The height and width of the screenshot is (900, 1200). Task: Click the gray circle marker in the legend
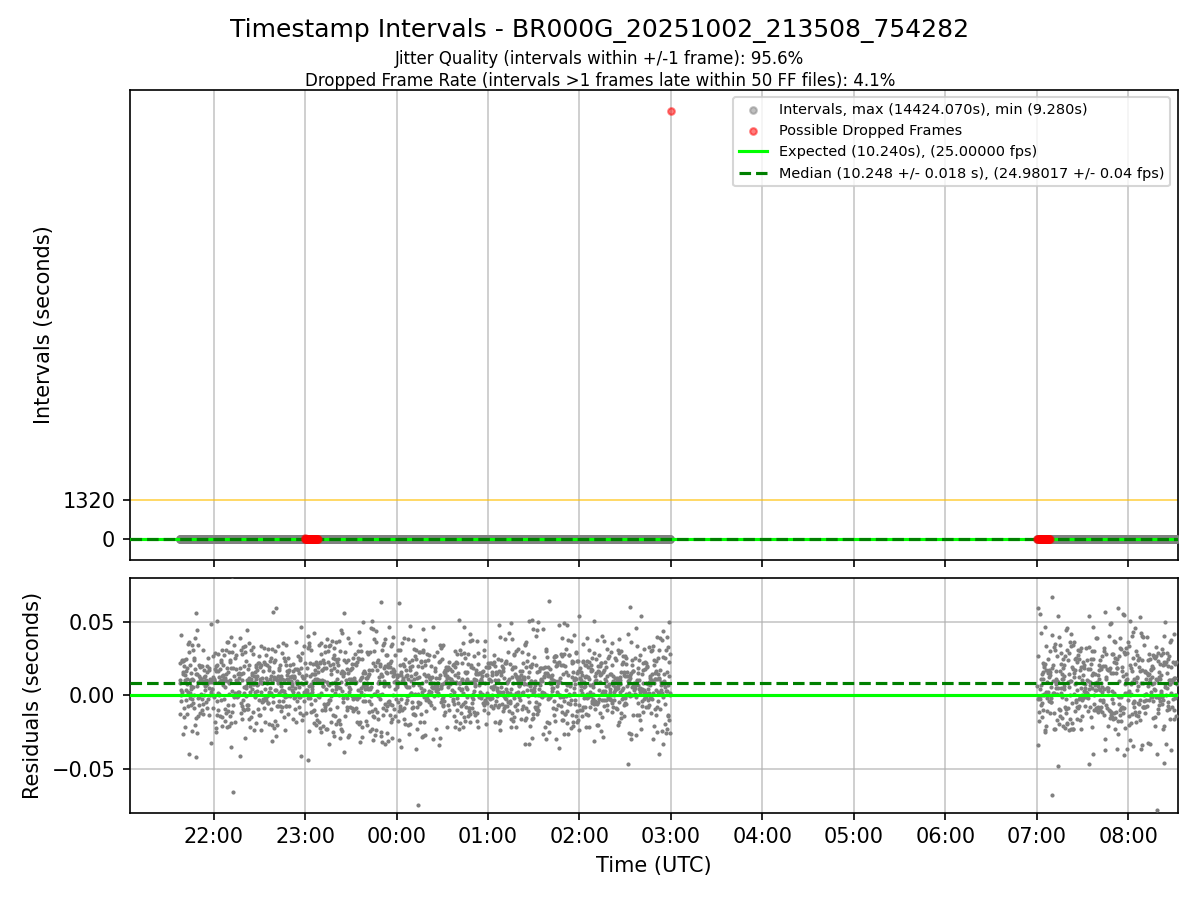click(x=754, y=110)
